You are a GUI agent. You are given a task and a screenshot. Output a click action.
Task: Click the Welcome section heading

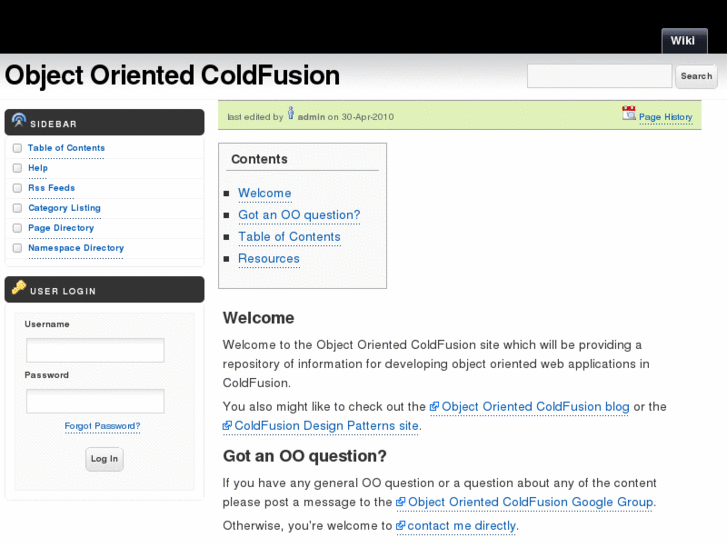[x=258, y=318]
